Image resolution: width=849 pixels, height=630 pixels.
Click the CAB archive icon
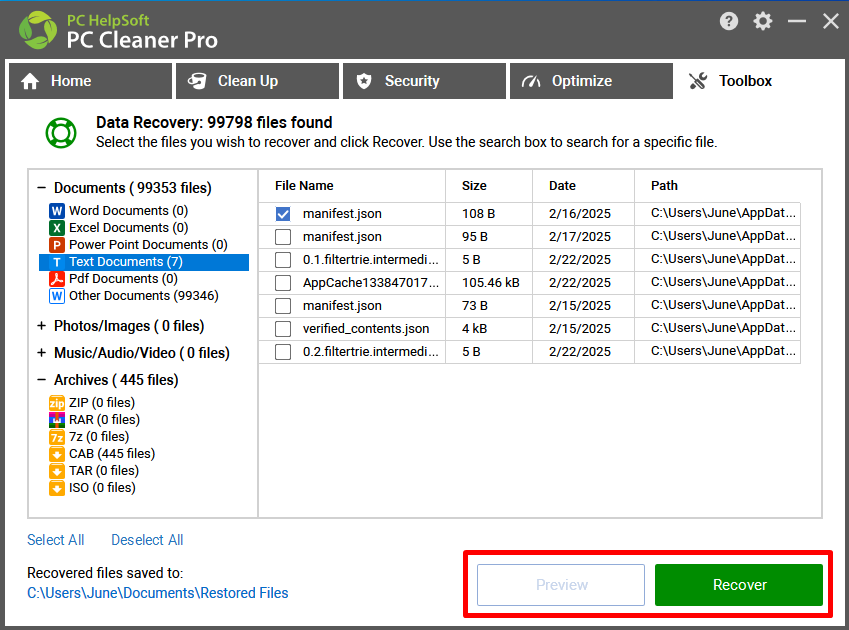57,454
